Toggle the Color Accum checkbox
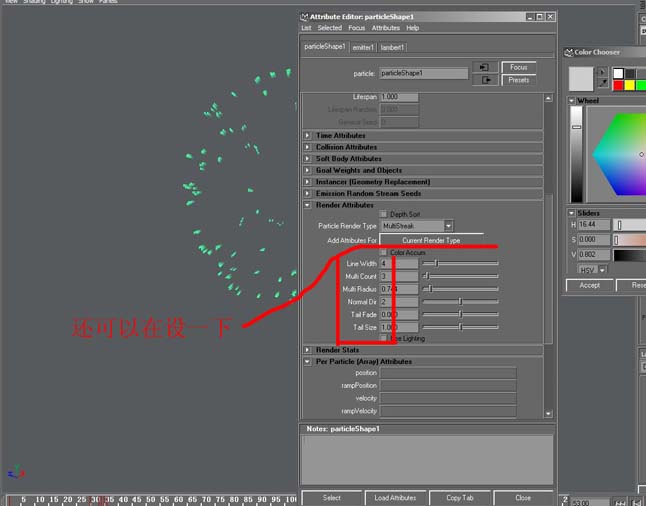 click(384, 252)
